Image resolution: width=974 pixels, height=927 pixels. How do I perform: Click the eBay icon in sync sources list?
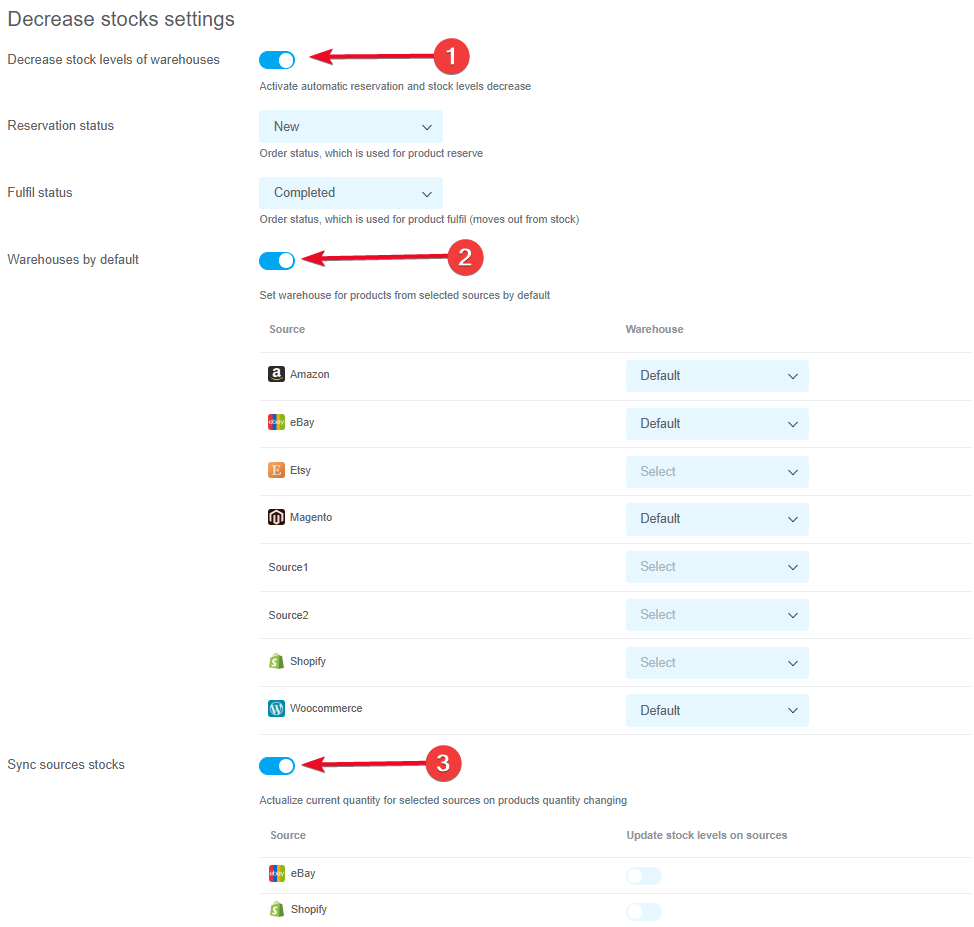(277, 873)
